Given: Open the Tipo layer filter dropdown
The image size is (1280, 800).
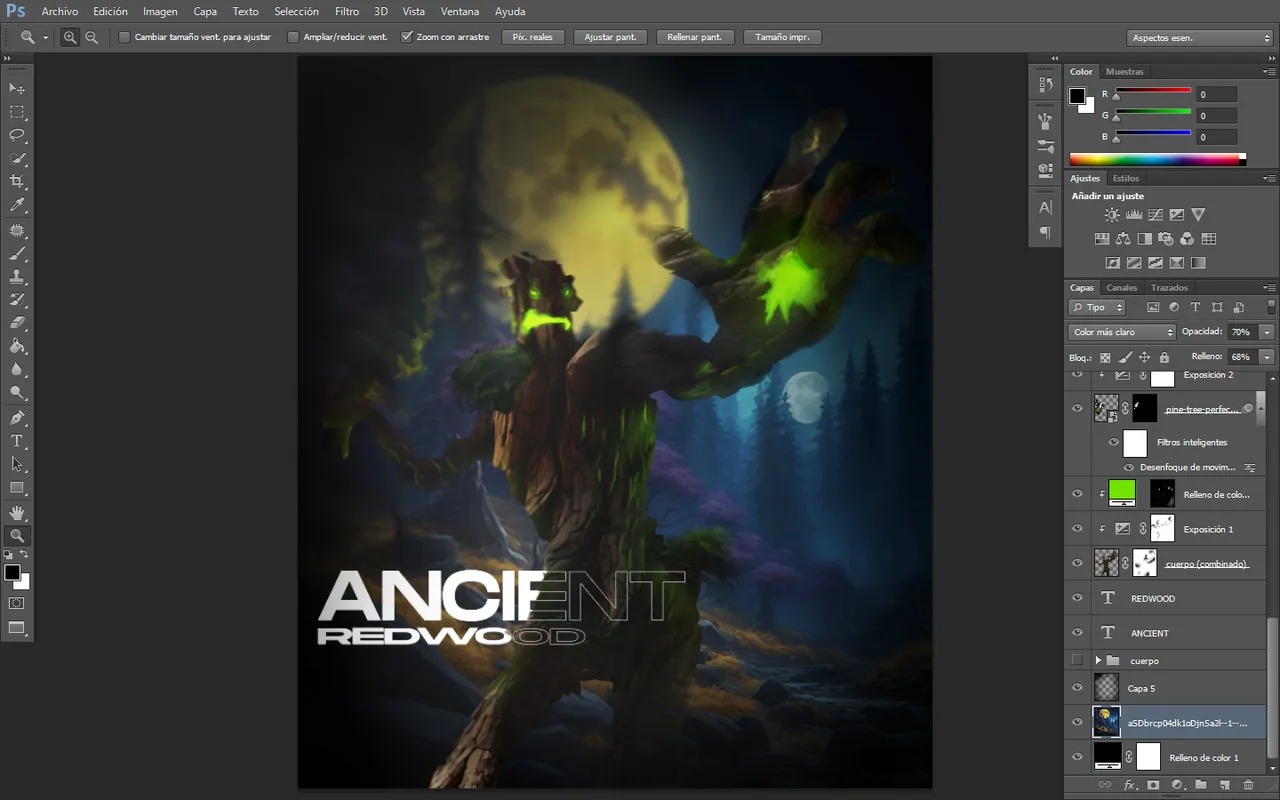Looking at the screenshot, I should tap(1097, 308).
